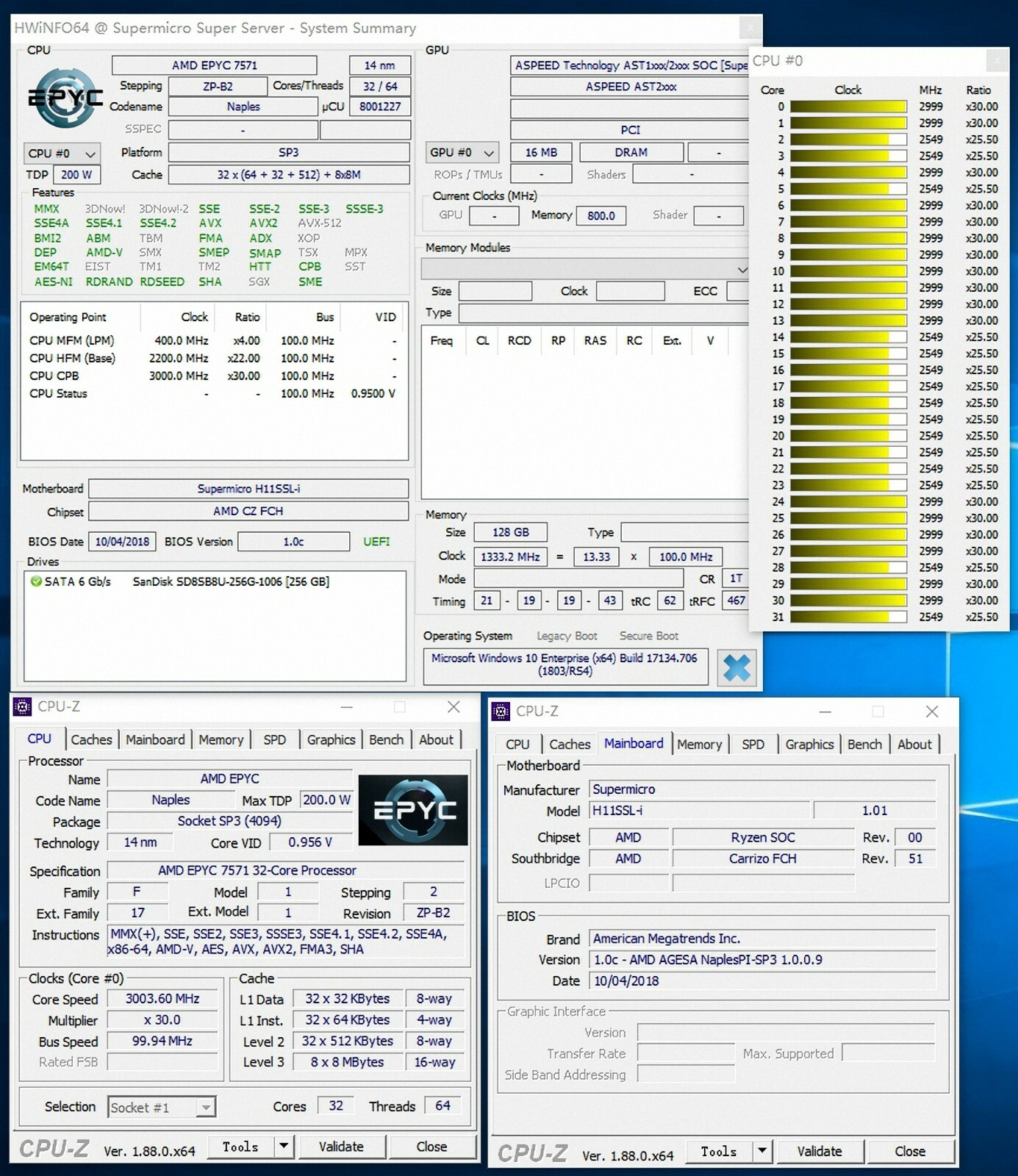Click the green check icon beside SATA 6 Gb/s
1018x1176 pixels.
pyautogui.click(x=35, y=581)
